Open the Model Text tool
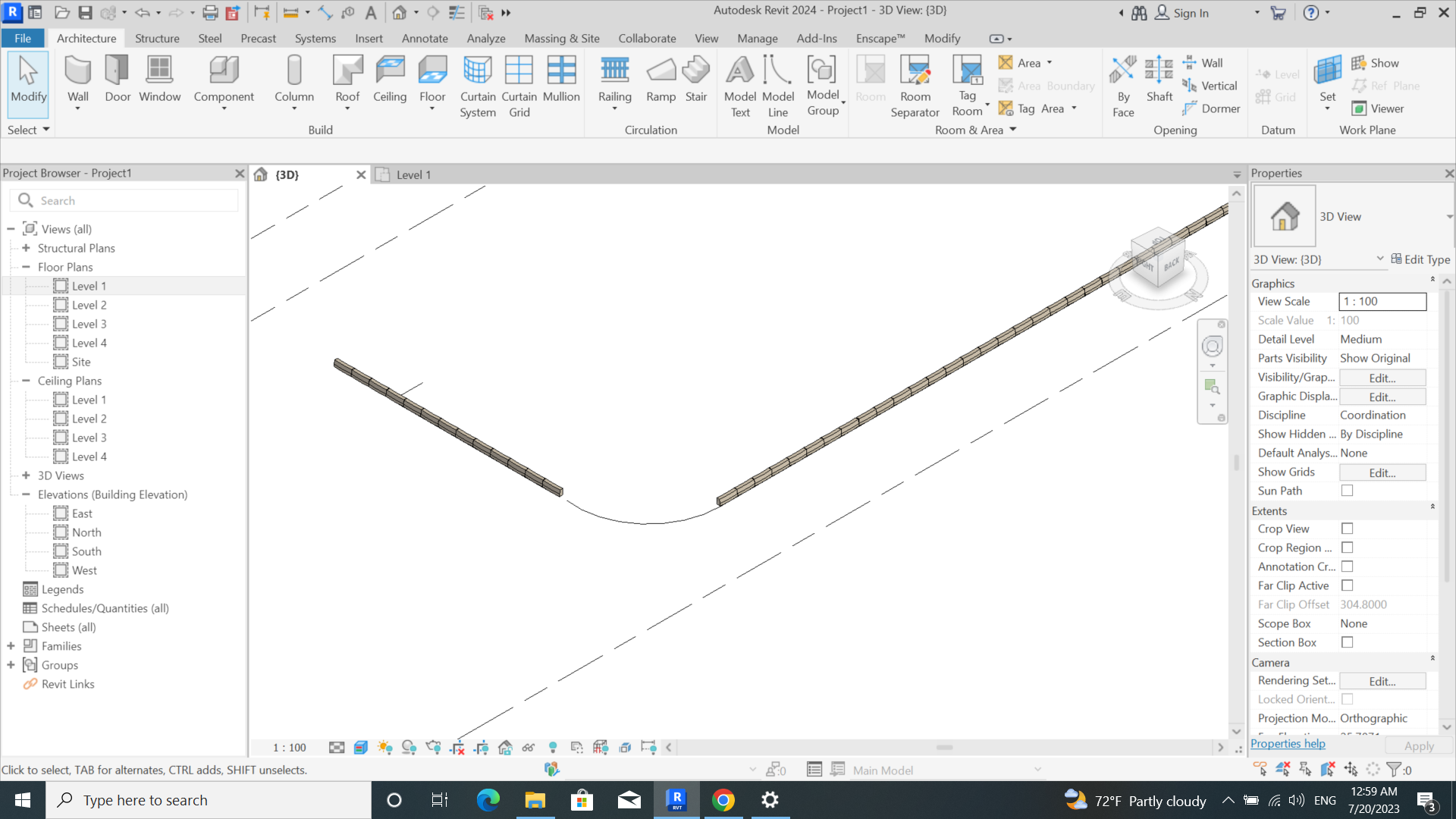Viewport: 1456px width, 819px height. 740,83
